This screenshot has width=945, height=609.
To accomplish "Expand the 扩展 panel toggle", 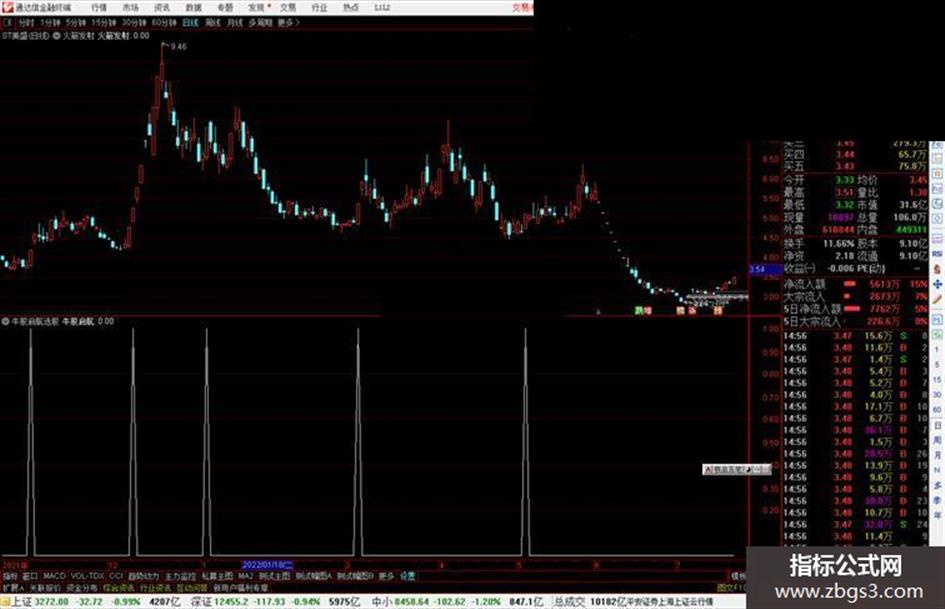I will click(13, 587).
